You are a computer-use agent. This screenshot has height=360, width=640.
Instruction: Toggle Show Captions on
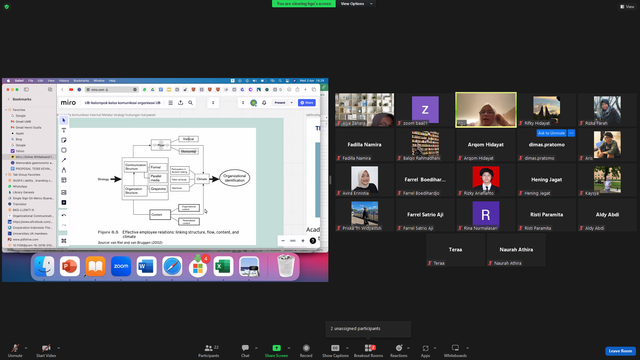[x=335, y=350]
